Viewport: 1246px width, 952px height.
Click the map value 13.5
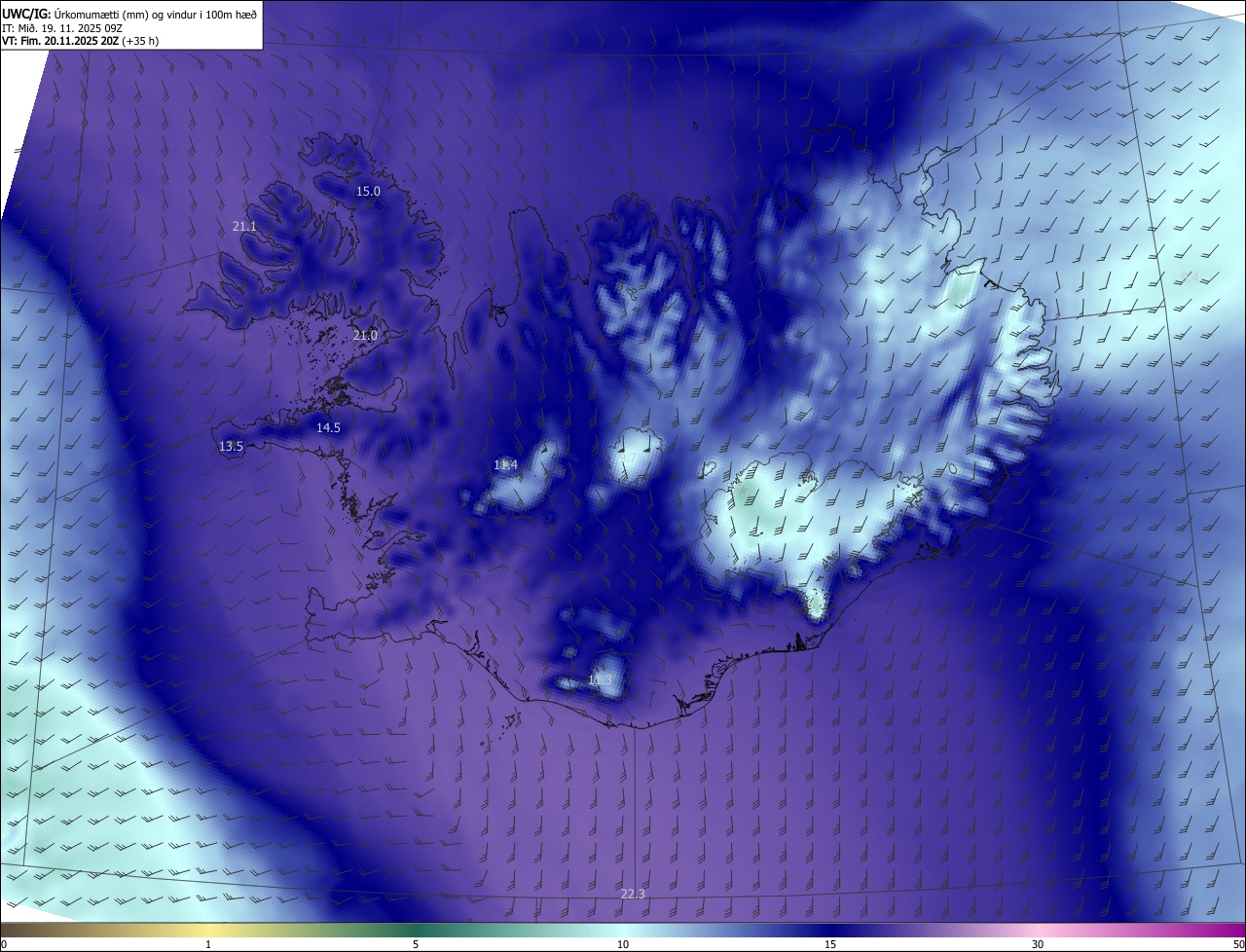pyautogui.click(x=231, y=446)
